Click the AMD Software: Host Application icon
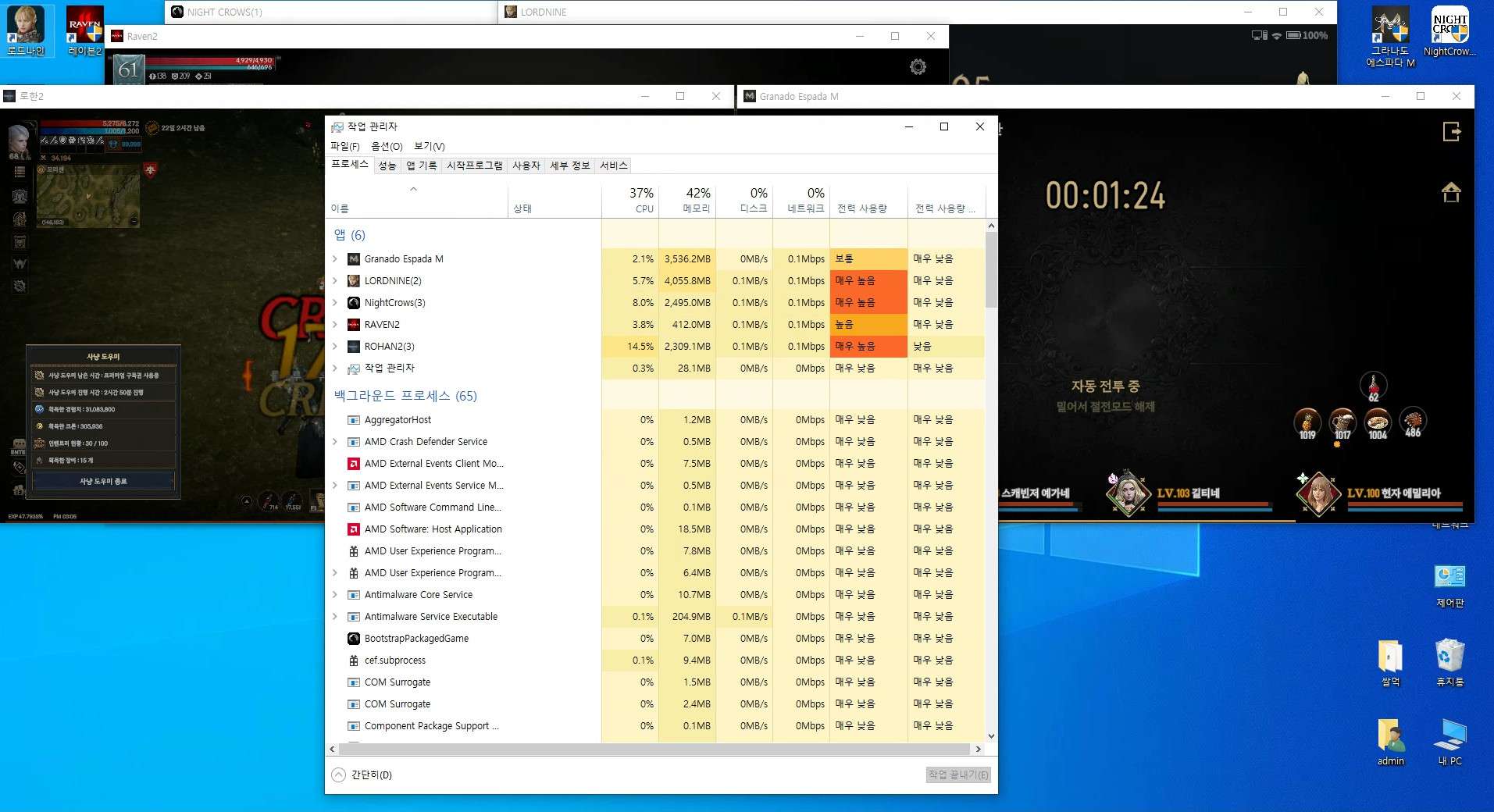This screenshot has height=812, width=1494. 354,529
